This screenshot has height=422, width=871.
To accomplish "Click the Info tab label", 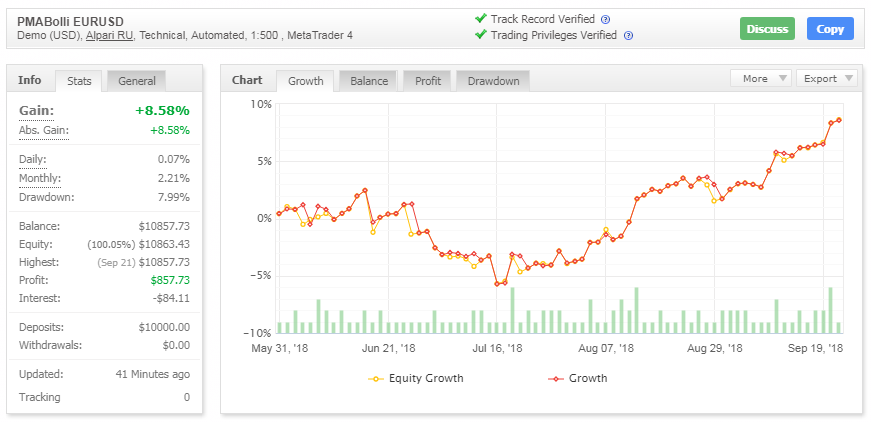I will (30, 80).
